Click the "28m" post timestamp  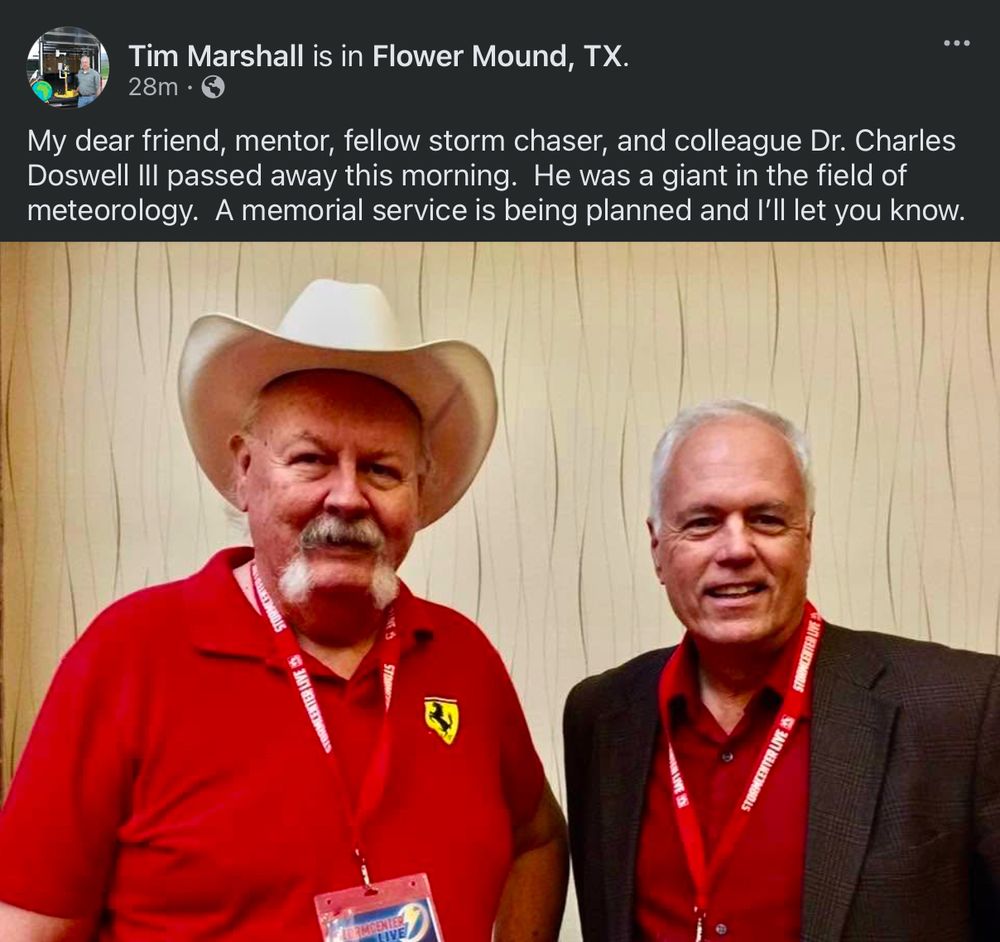[x=153, y=87]
